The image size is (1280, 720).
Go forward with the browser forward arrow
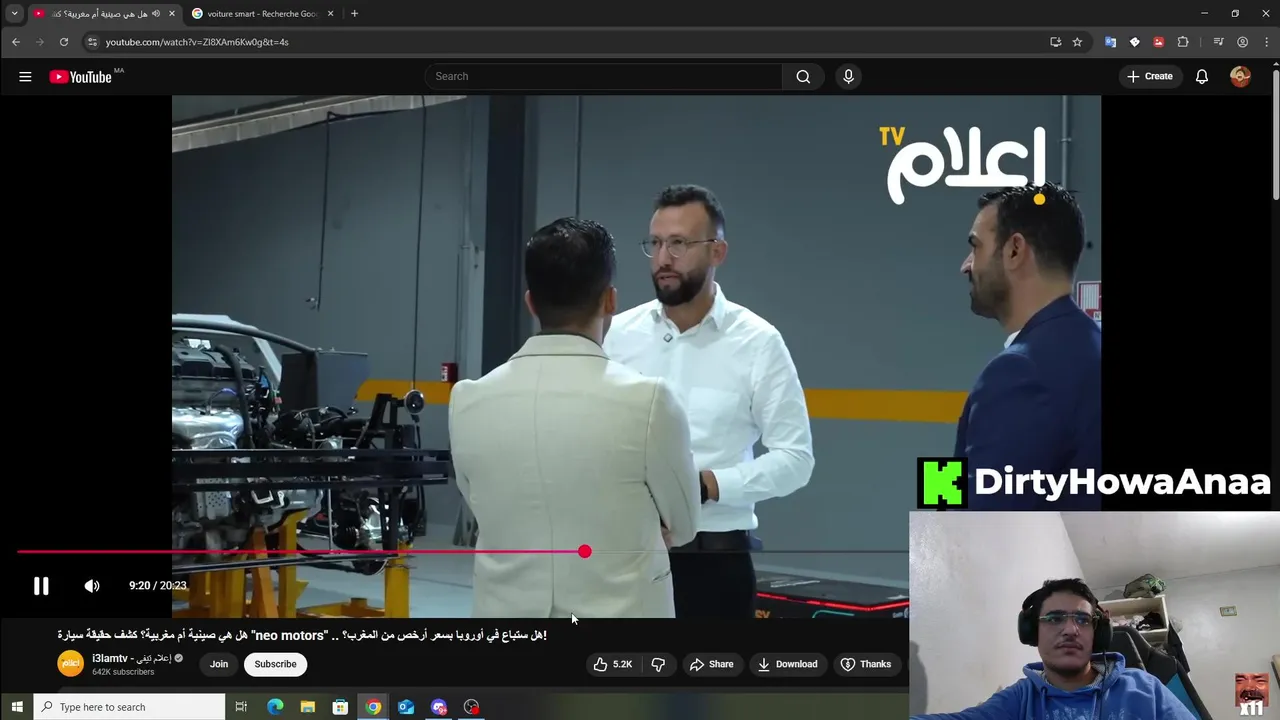[x=40, y=42]
